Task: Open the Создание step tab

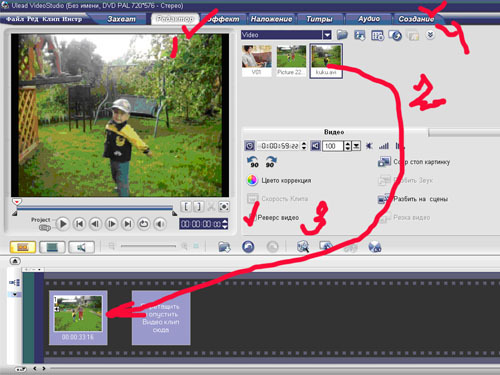Action: 416,19
